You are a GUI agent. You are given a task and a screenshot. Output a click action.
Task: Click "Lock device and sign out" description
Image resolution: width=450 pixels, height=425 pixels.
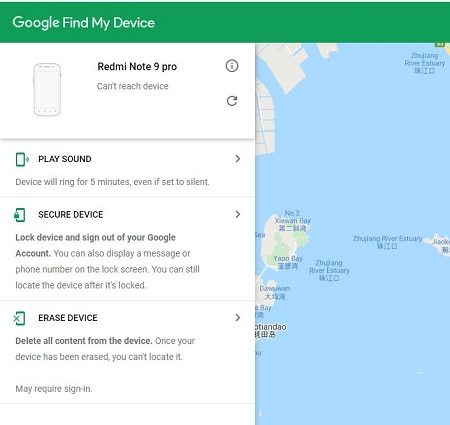pos(107,261)
